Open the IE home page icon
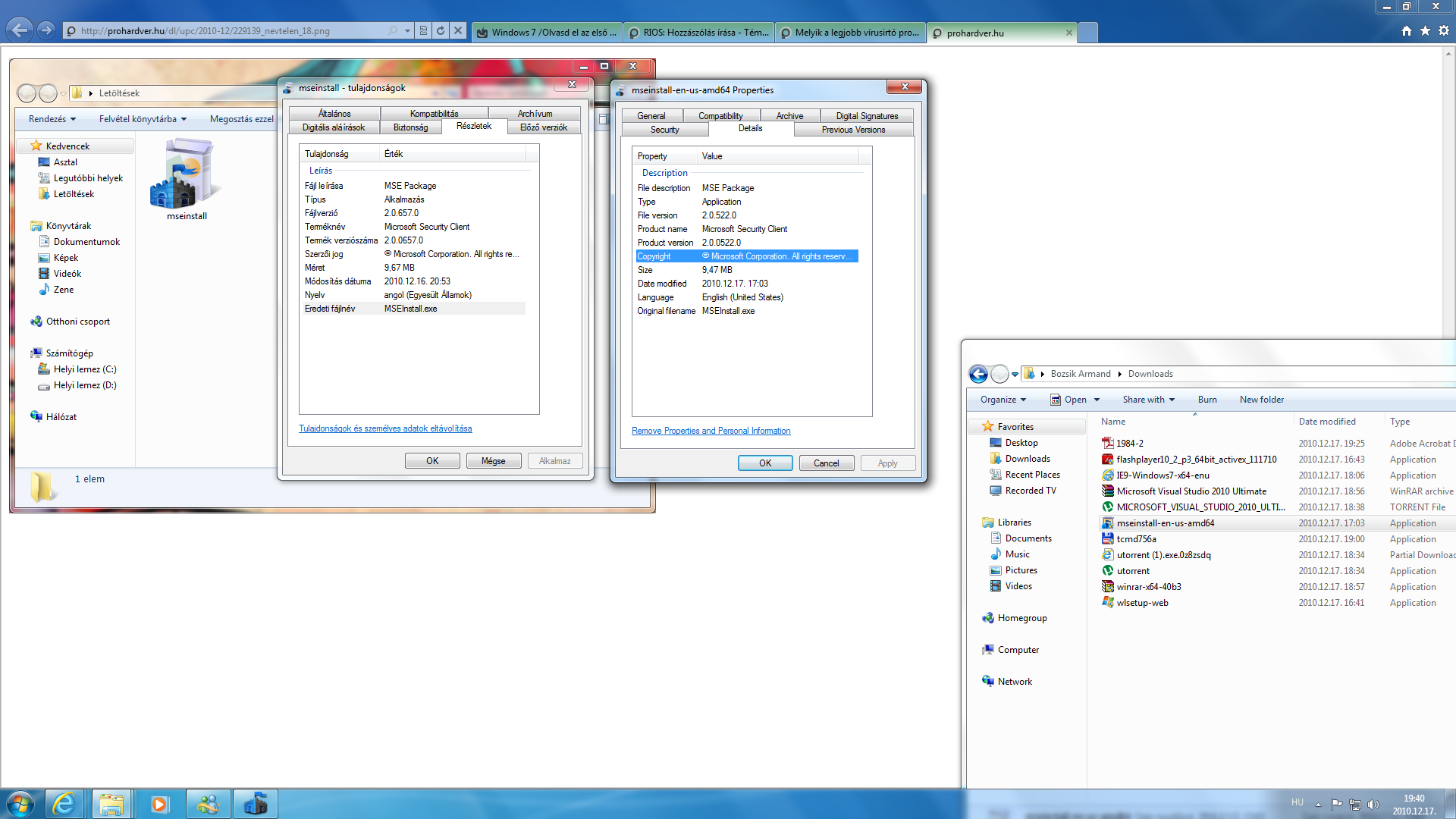 (1407, 31)
